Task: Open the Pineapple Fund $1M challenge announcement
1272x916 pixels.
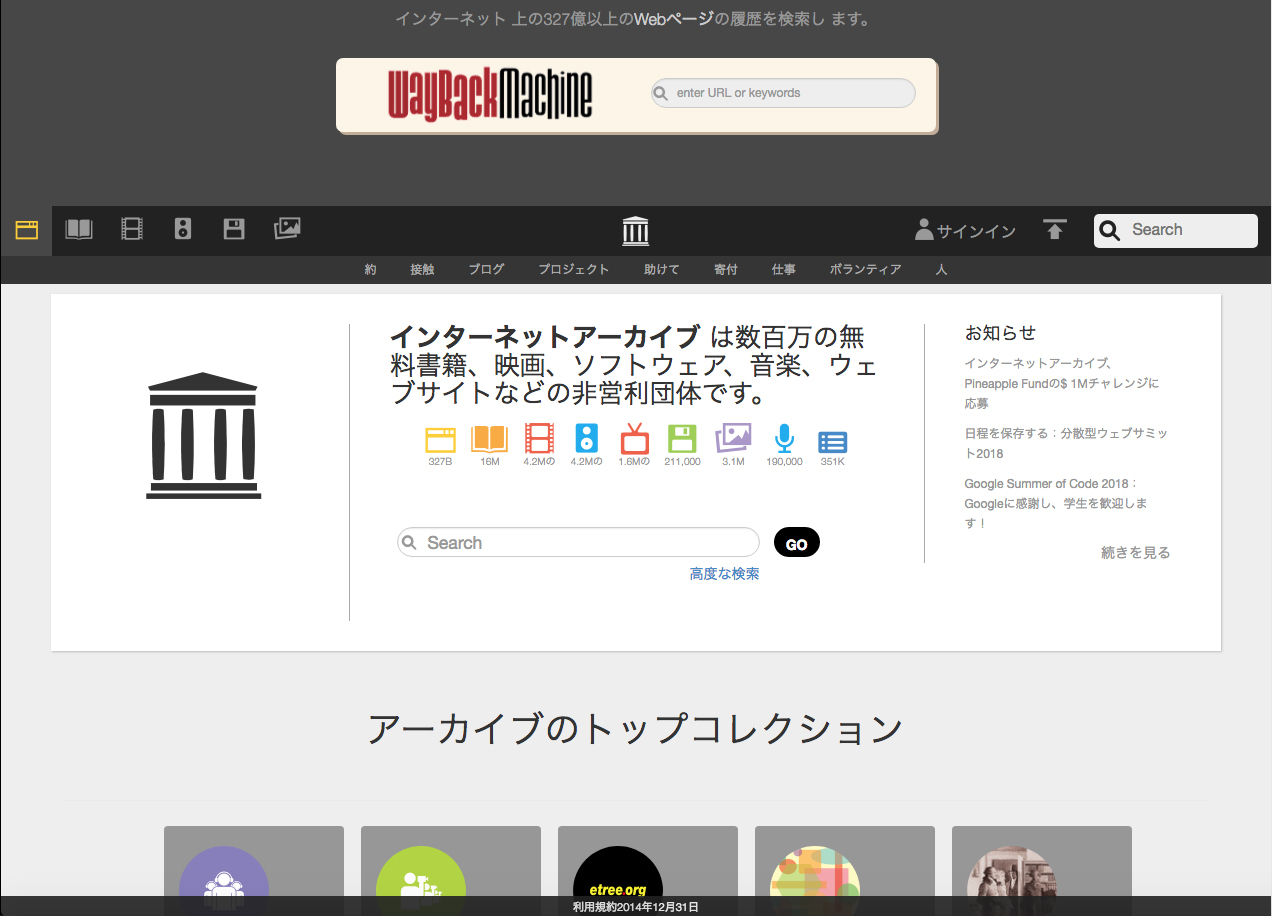Action: pos(1062,383)
